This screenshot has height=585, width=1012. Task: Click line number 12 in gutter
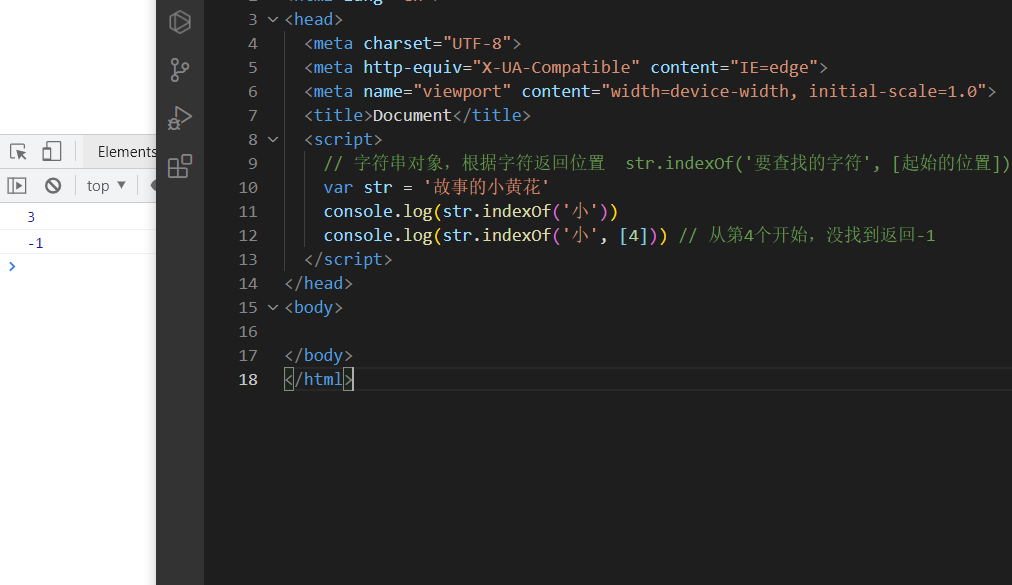248,236
